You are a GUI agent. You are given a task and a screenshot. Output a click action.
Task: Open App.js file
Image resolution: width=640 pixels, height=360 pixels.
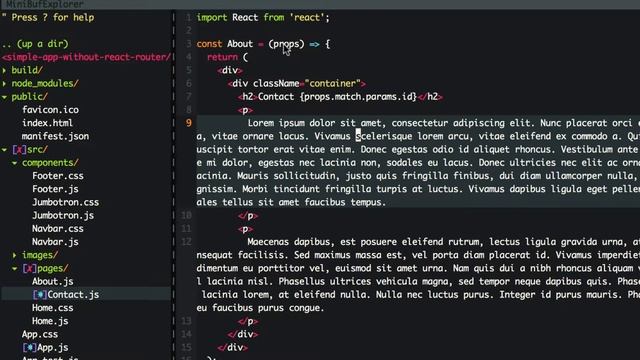pyautogui.click(x=53, y=348)
